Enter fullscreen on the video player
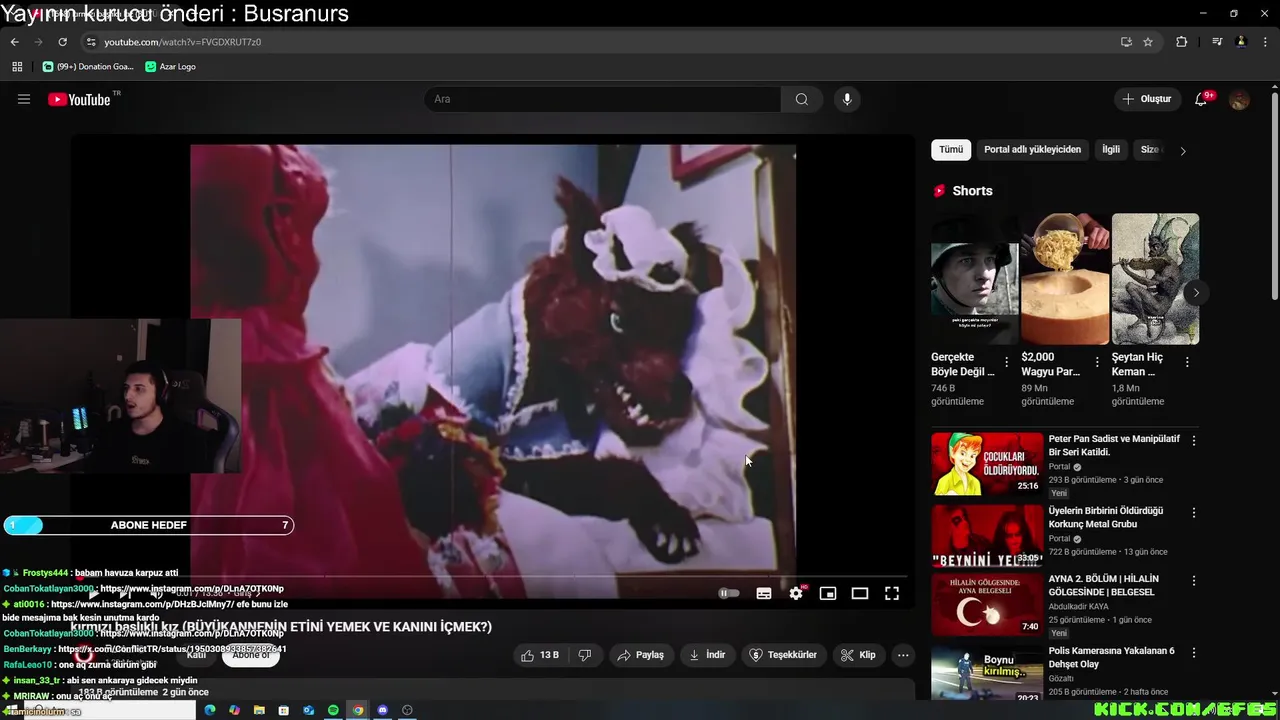 tap(892, 593)
